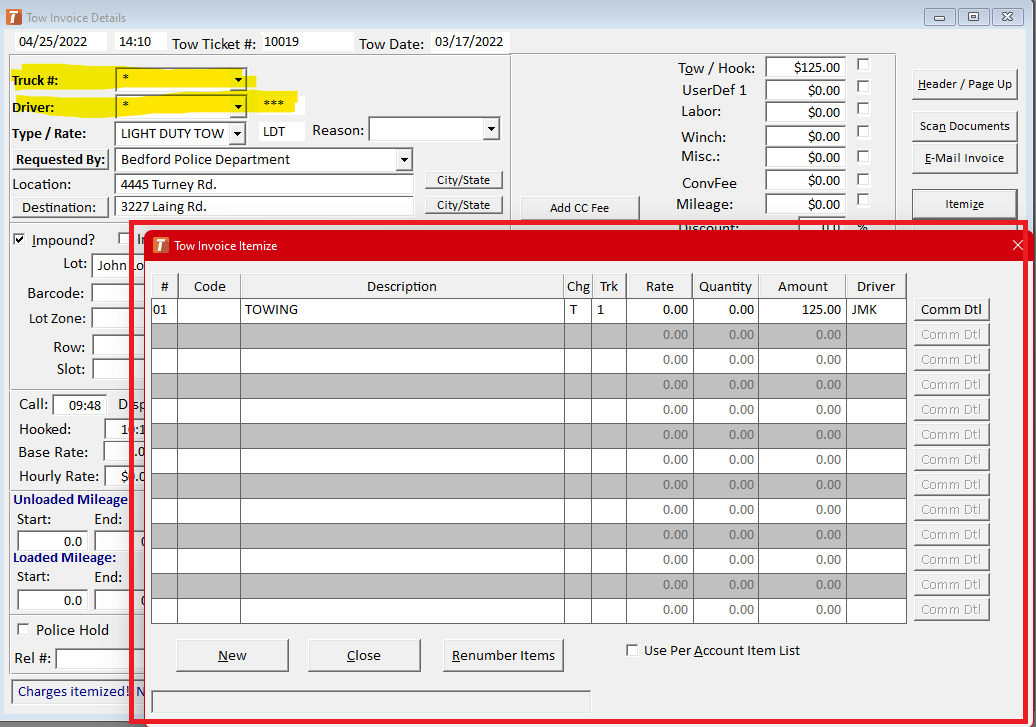Click the Renumber Items button
This screenshot has width=1036, height=727.
click(503, 655)
